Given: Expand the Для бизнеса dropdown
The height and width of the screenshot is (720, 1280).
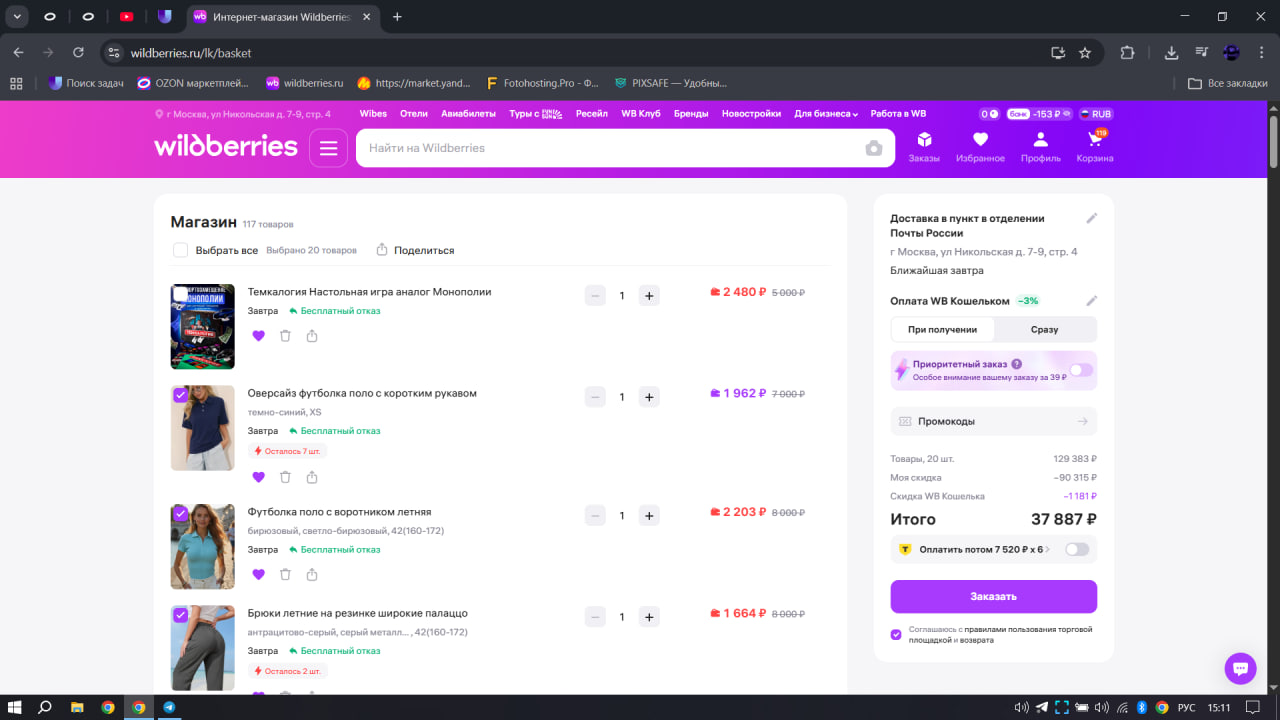Looking at the screenshot, I should click(827, 114).
